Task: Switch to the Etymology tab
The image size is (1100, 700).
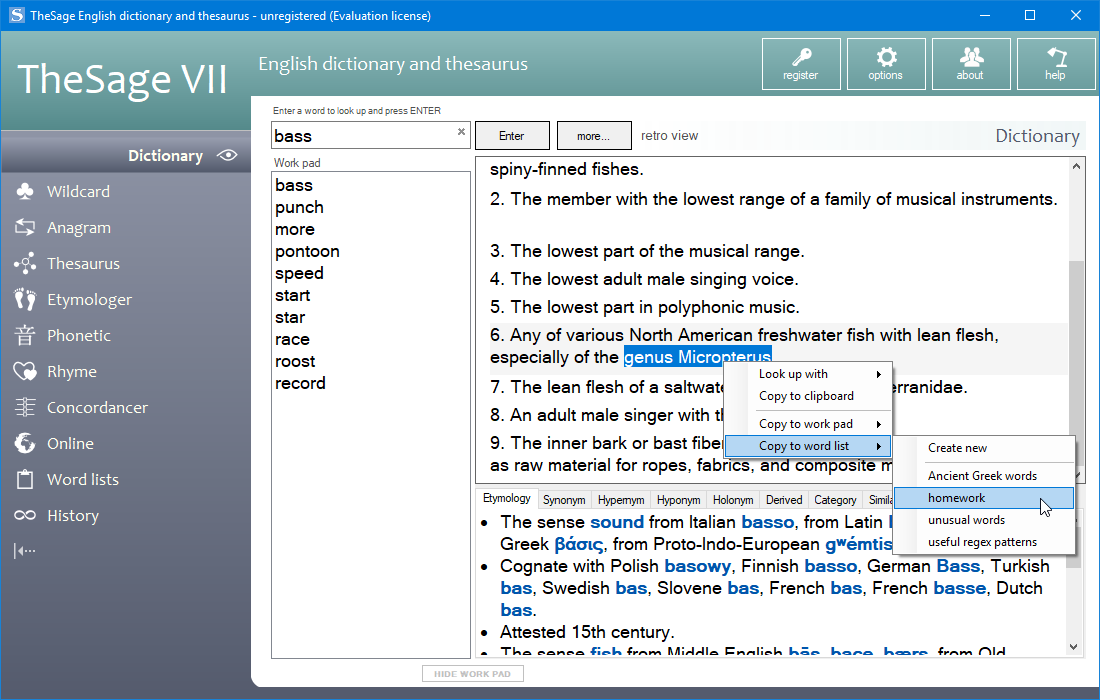Action: pos(507,498)
